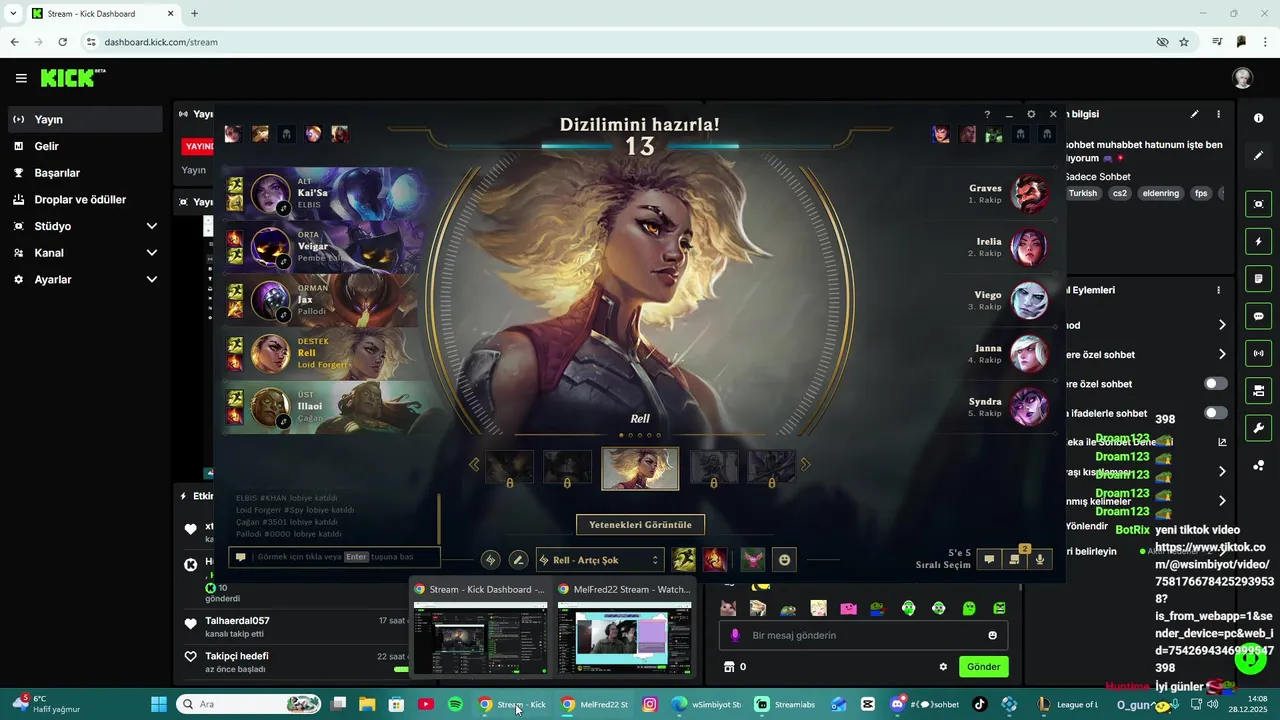Open Streamlabs from the taskbar
This screenshot has width=1280, height=720.
pyautogui.click(x=785, y=704)
